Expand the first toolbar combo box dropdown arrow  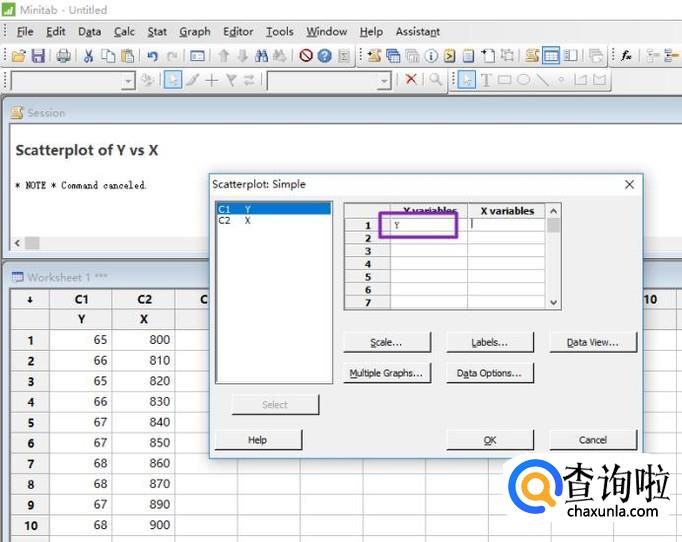[128, 81]
